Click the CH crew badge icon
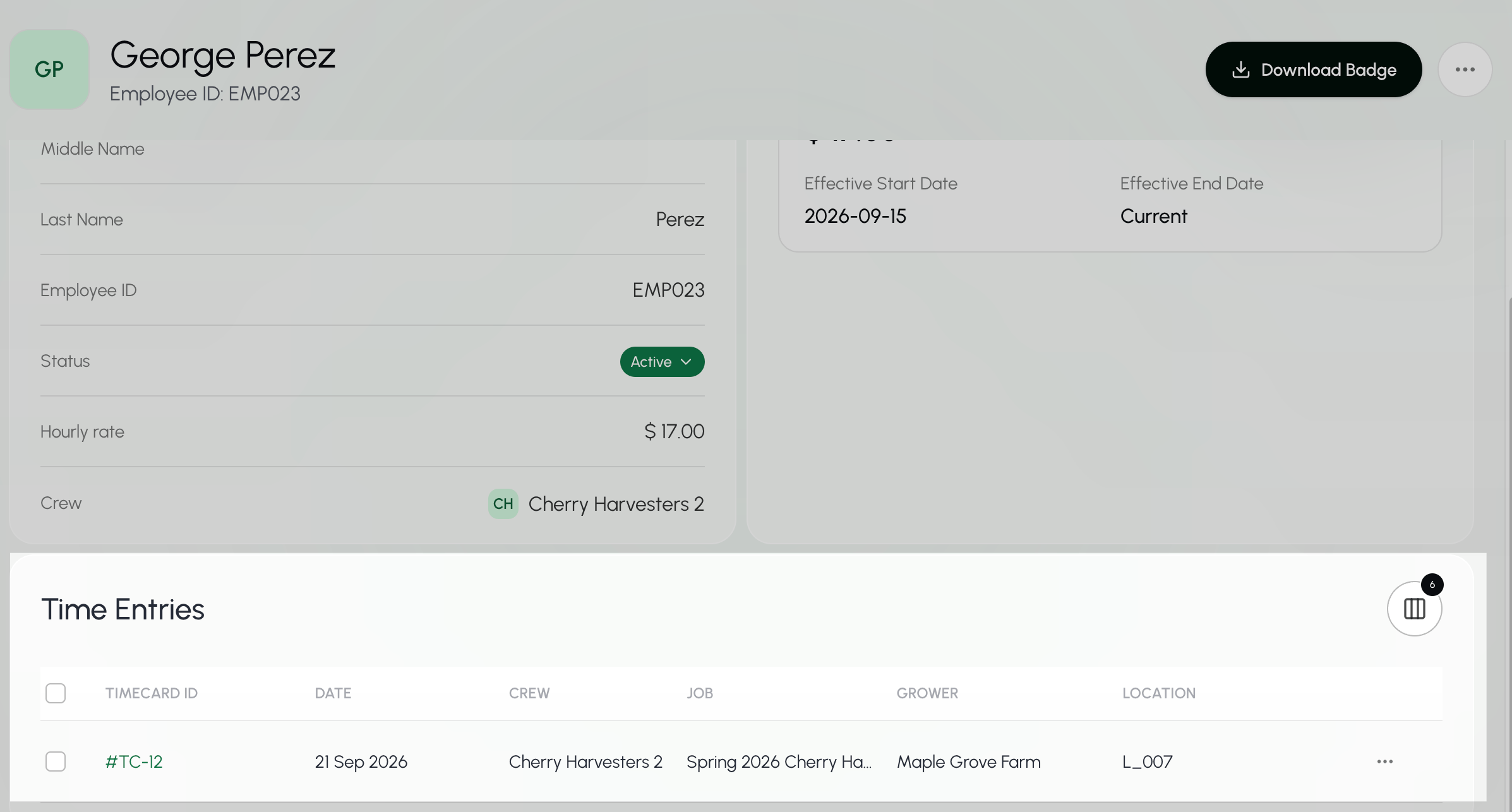 503,504
